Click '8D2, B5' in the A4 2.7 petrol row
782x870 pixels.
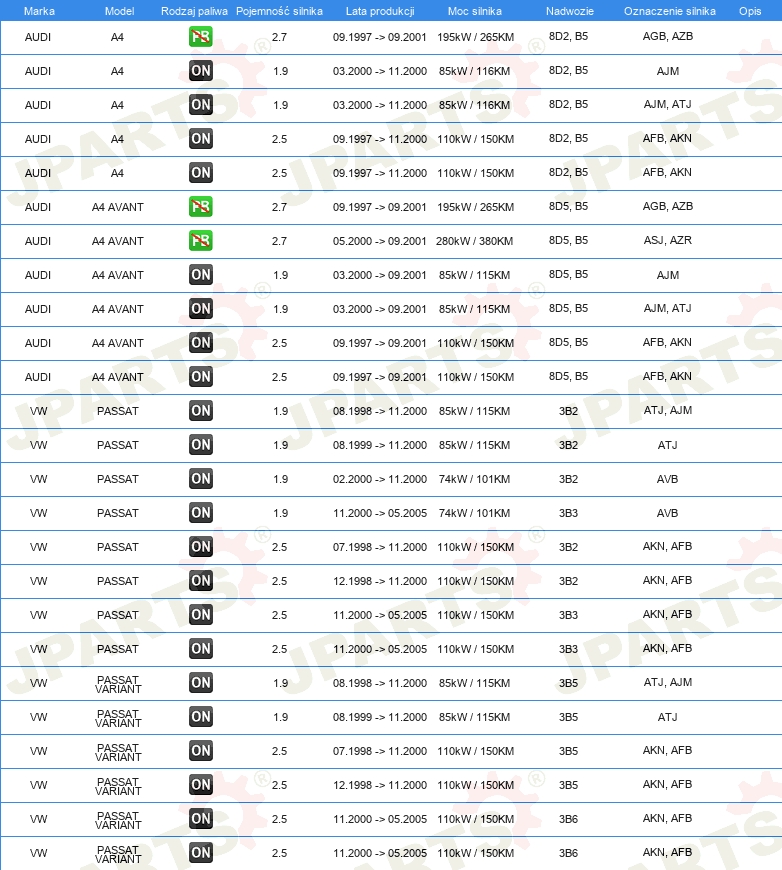pos(568,36)
